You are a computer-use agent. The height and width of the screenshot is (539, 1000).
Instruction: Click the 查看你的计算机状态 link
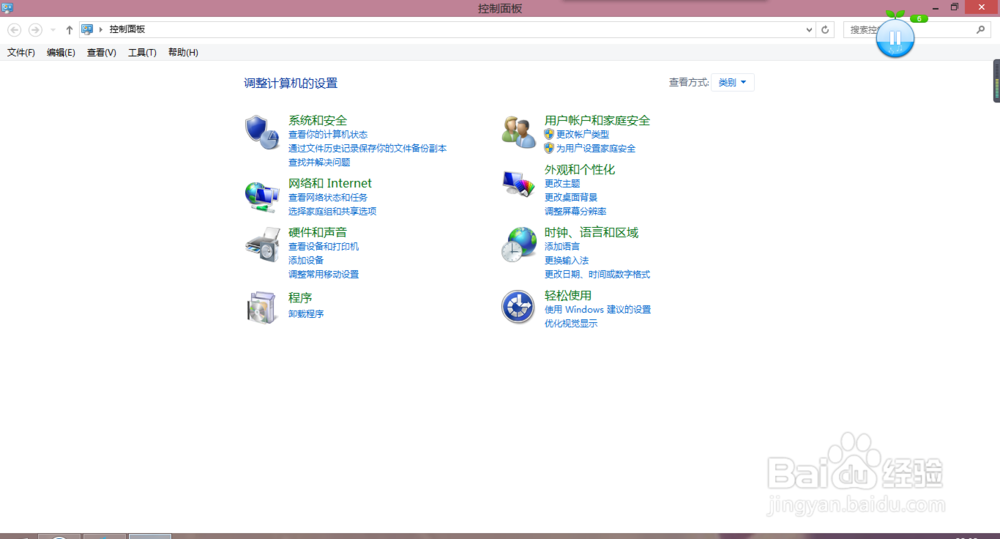point(328,134)
